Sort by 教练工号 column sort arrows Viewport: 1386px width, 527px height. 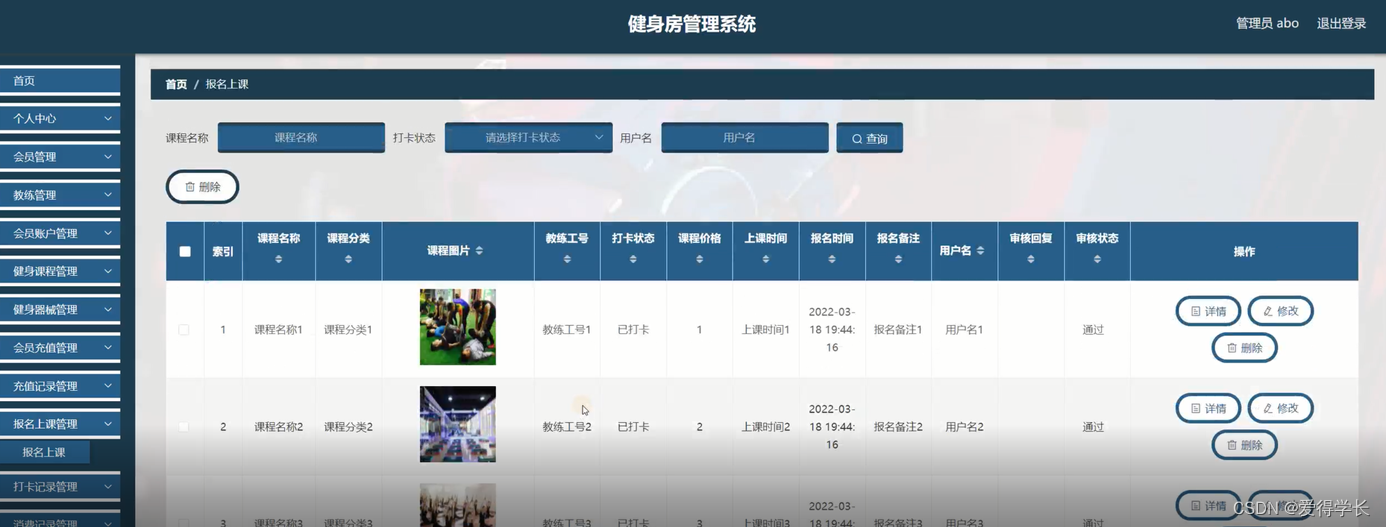click(x=567, y=259)
